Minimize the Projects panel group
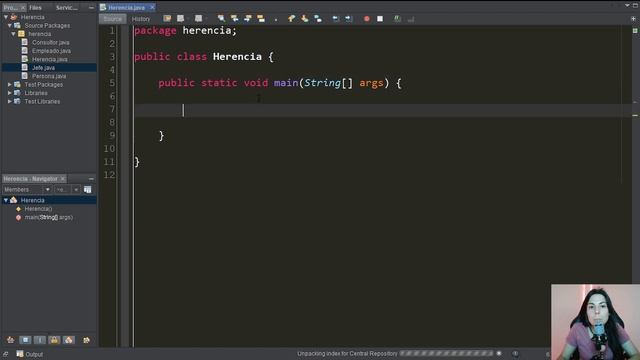 click(x=91, y=7)
